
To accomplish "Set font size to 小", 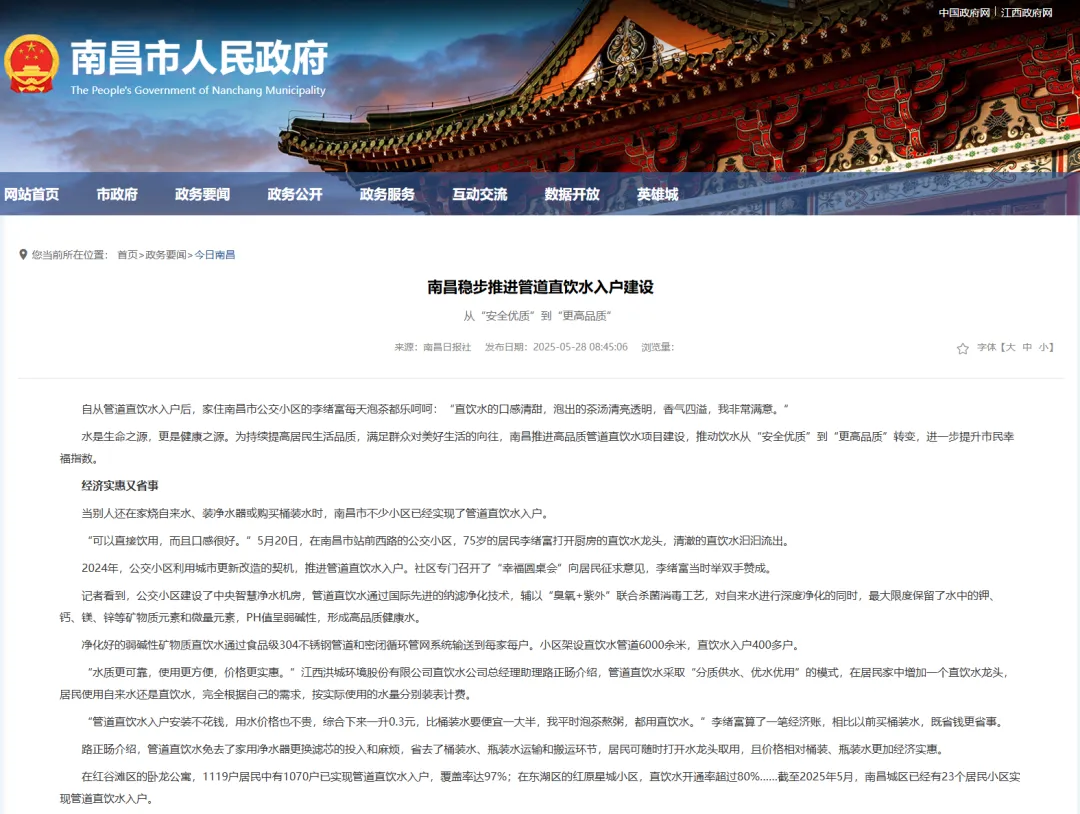I will coord(1043,347).
